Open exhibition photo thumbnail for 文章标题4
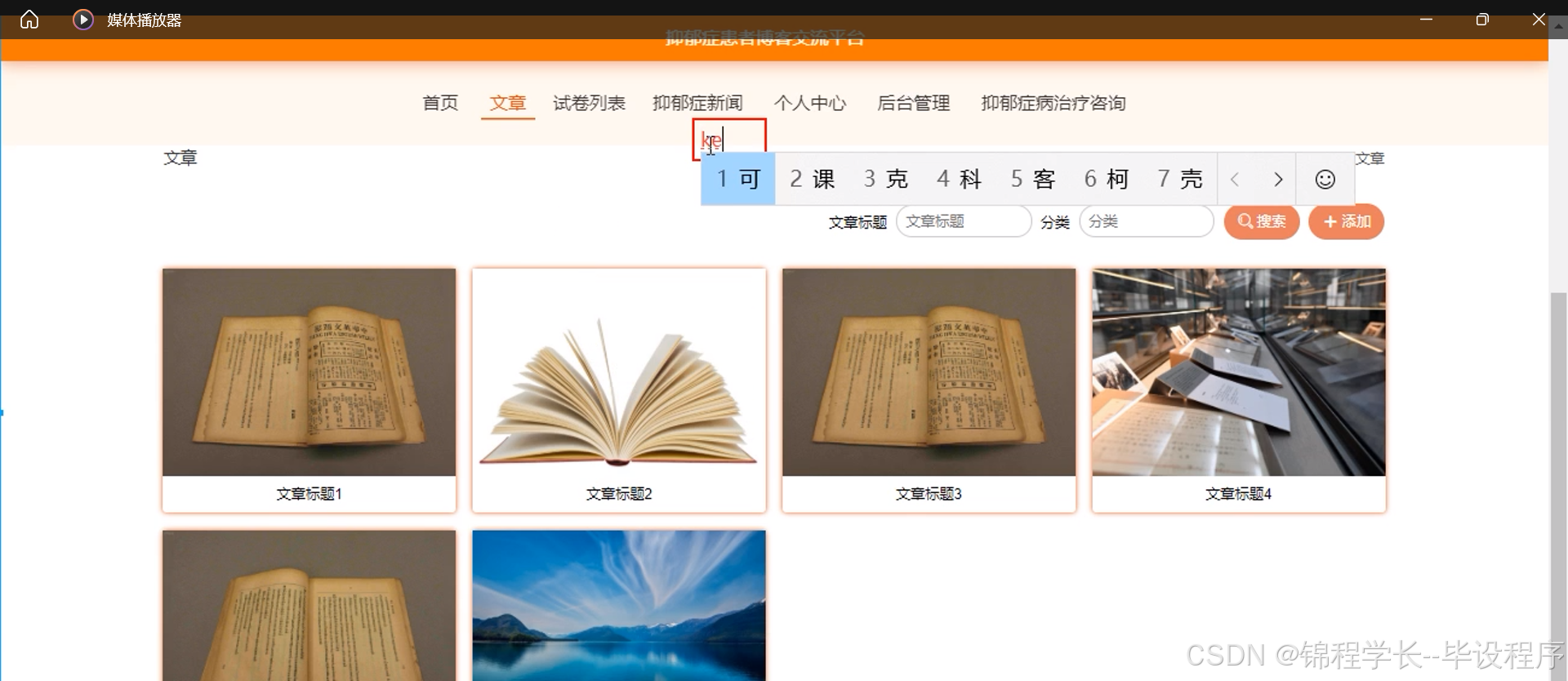Screen dimensions: 1568x681 (x=1239, y=372)
